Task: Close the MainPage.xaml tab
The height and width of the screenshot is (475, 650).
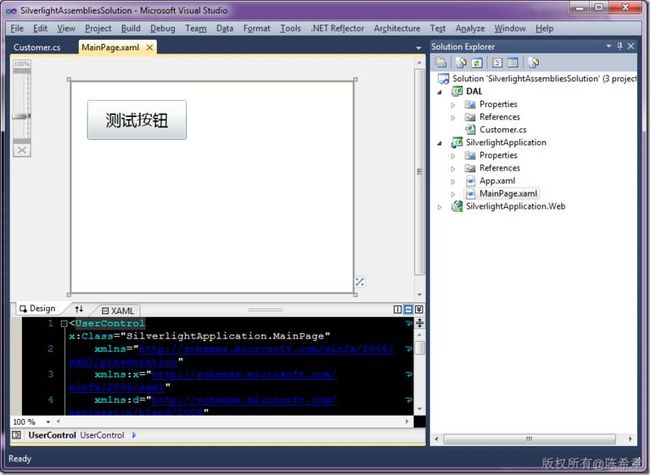Action: coord(150,48)
